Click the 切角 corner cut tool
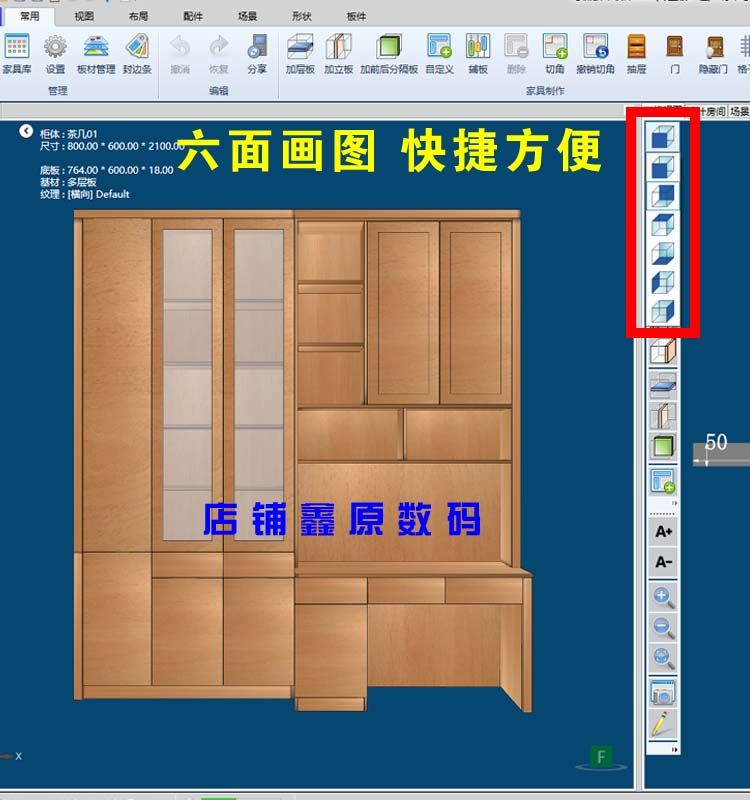This screenshot has height=800, width=750. [555, 53]
